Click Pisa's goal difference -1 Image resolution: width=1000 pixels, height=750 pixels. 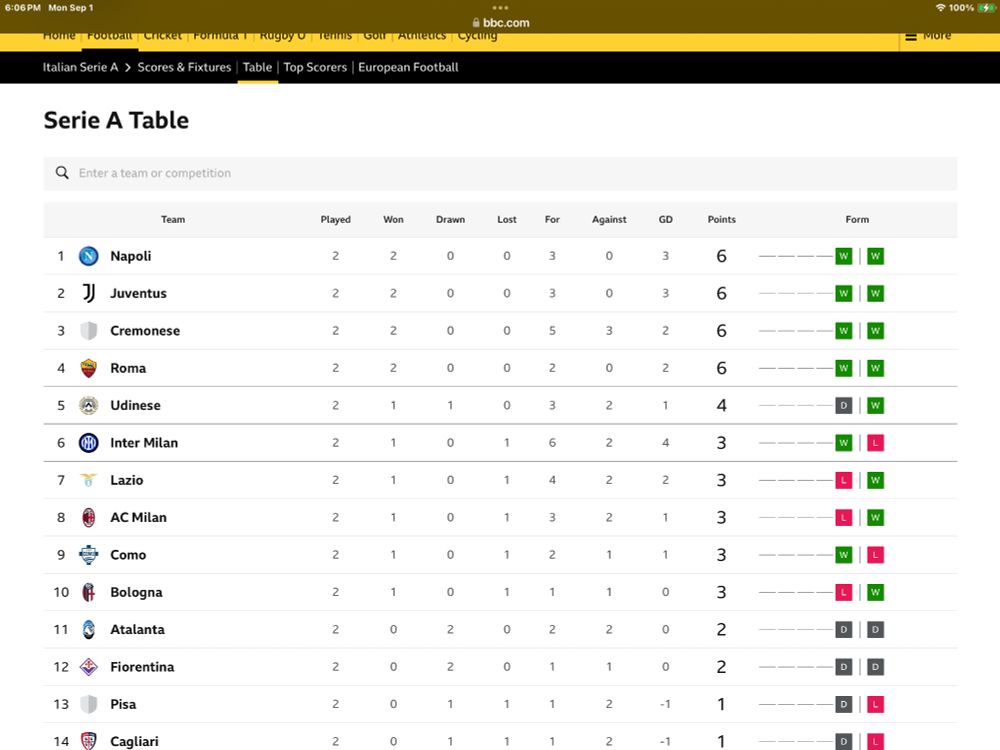click(665, 704)
